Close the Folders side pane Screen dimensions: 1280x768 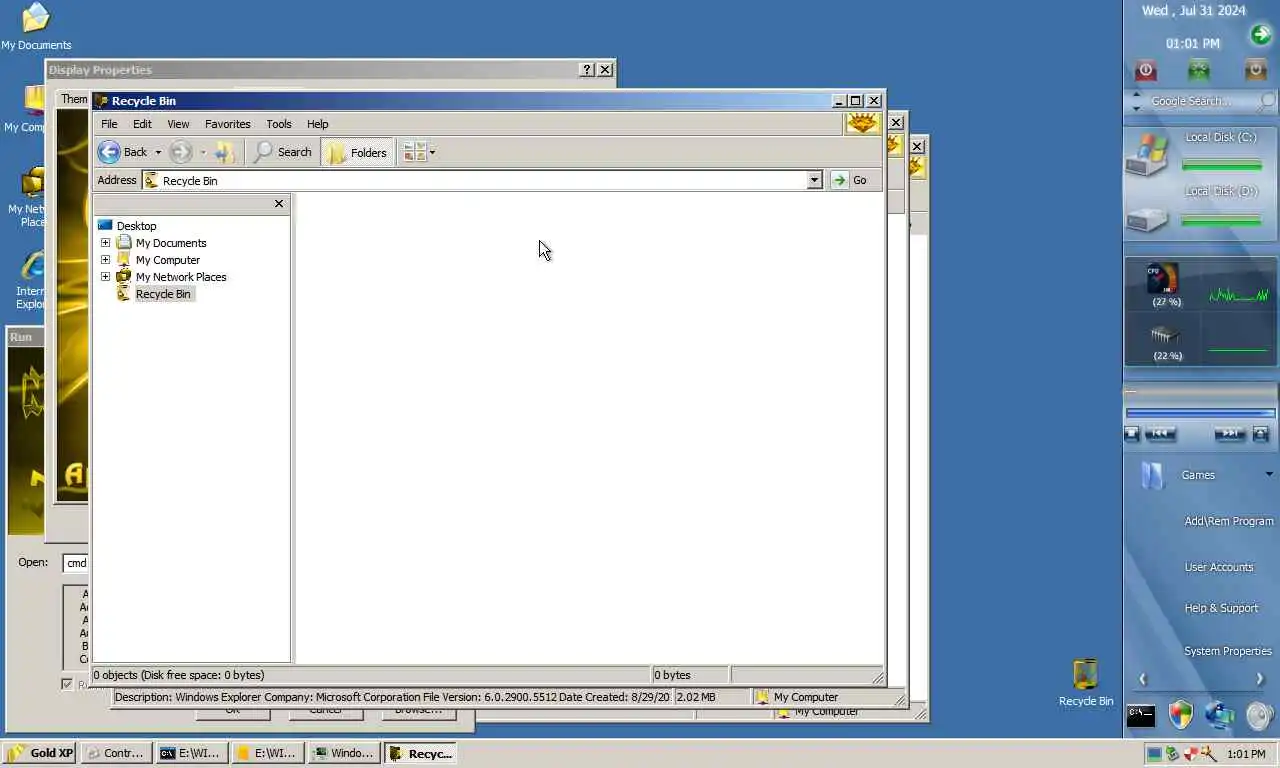pyautogui.click(x=279, y=203)
